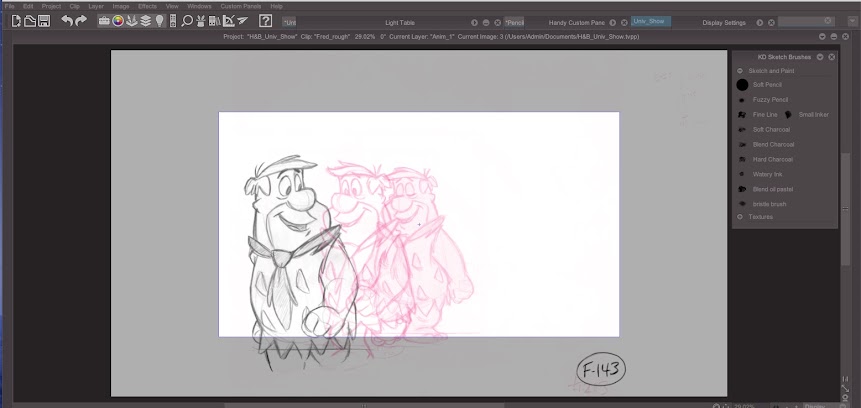Viewport: 861px width, 408px height.
Task: Open help via the question mark icon
Action: (265, 21)
